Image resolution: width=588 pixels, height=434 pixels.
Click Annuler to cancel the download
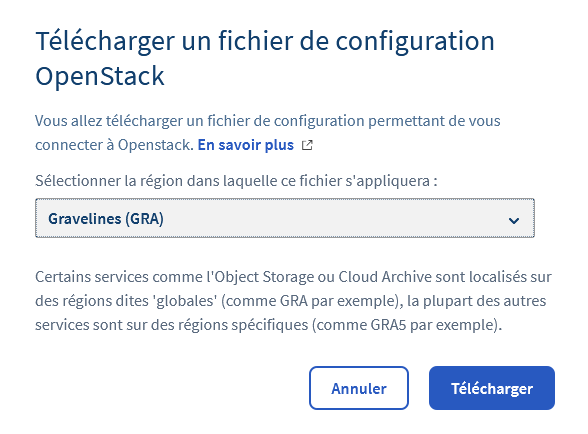(359, 388)
